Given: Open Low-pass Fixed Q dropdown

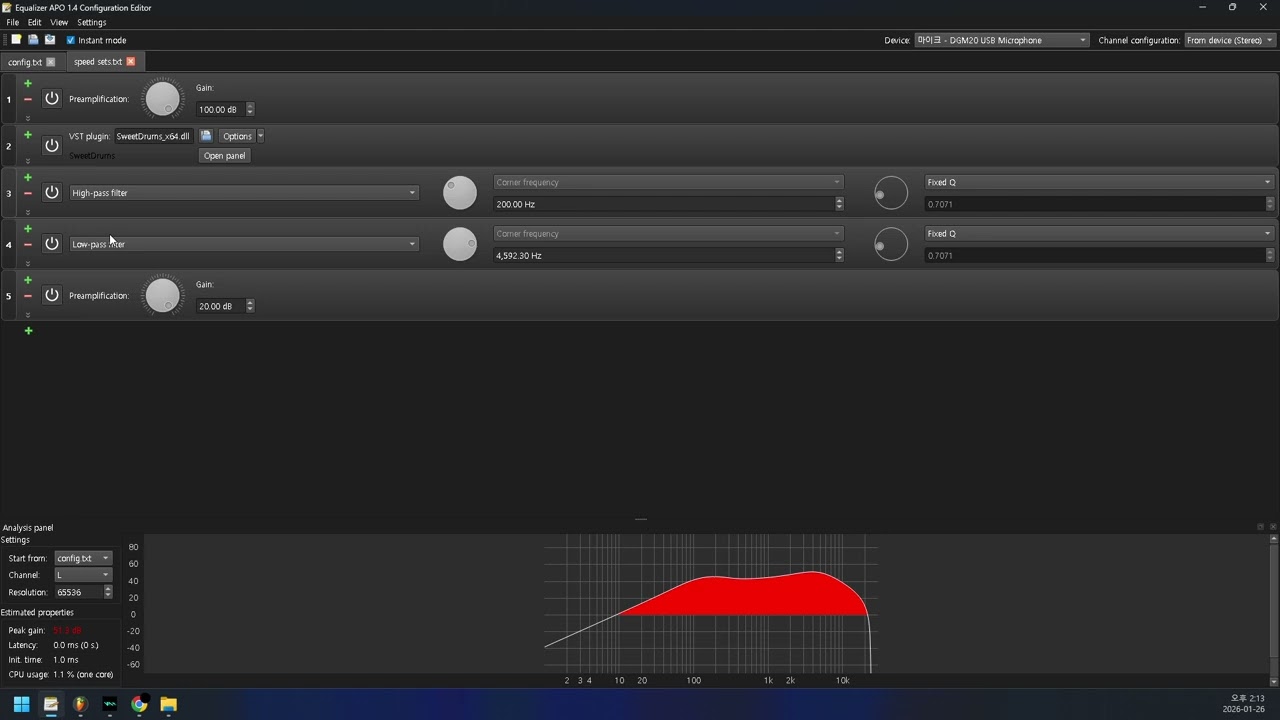Looking at the screenshot, I should point(1099,234).
